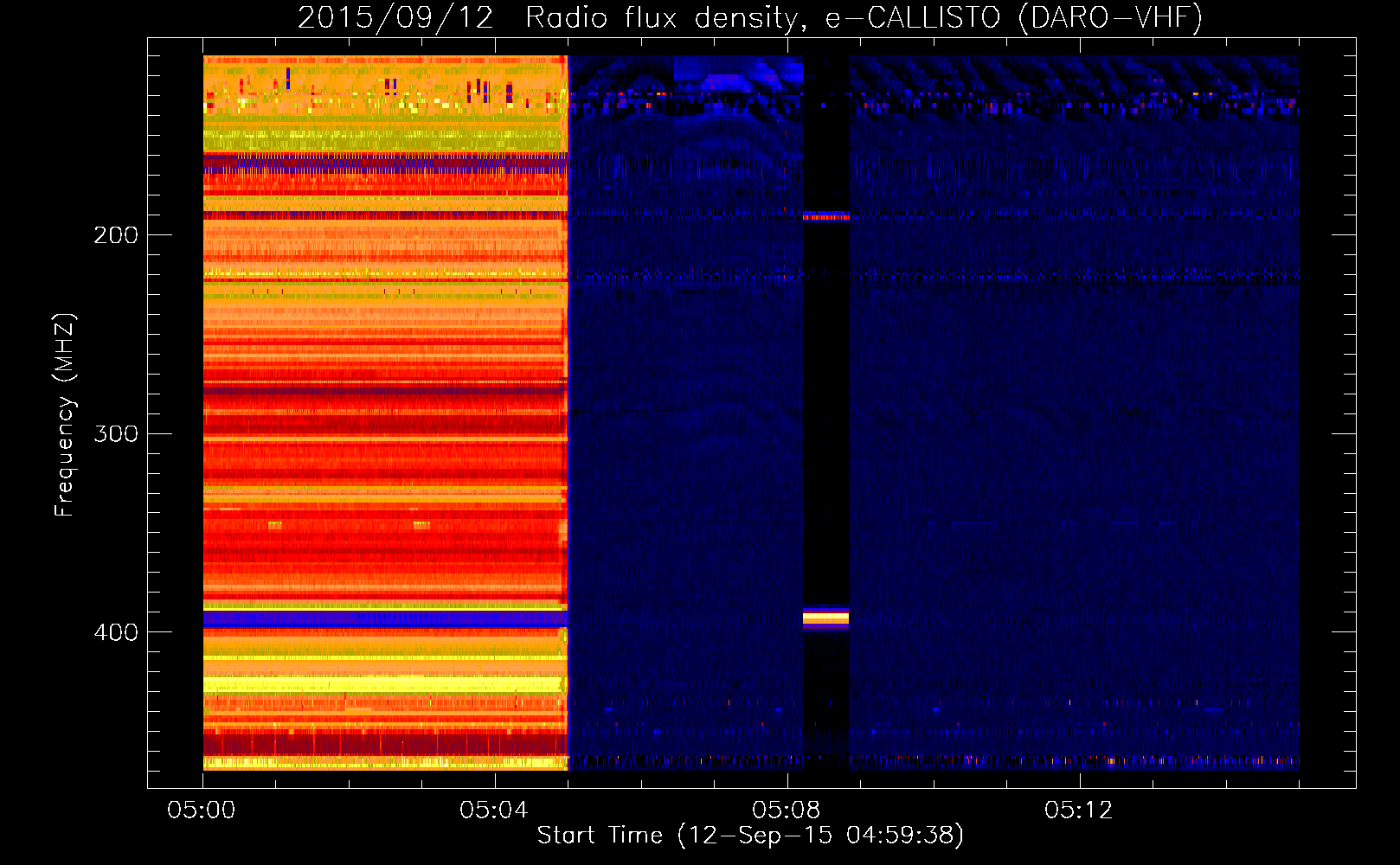1400x865 pixels.
Task: Select the 400 frequency axis label
Action: tap(116, 632)
